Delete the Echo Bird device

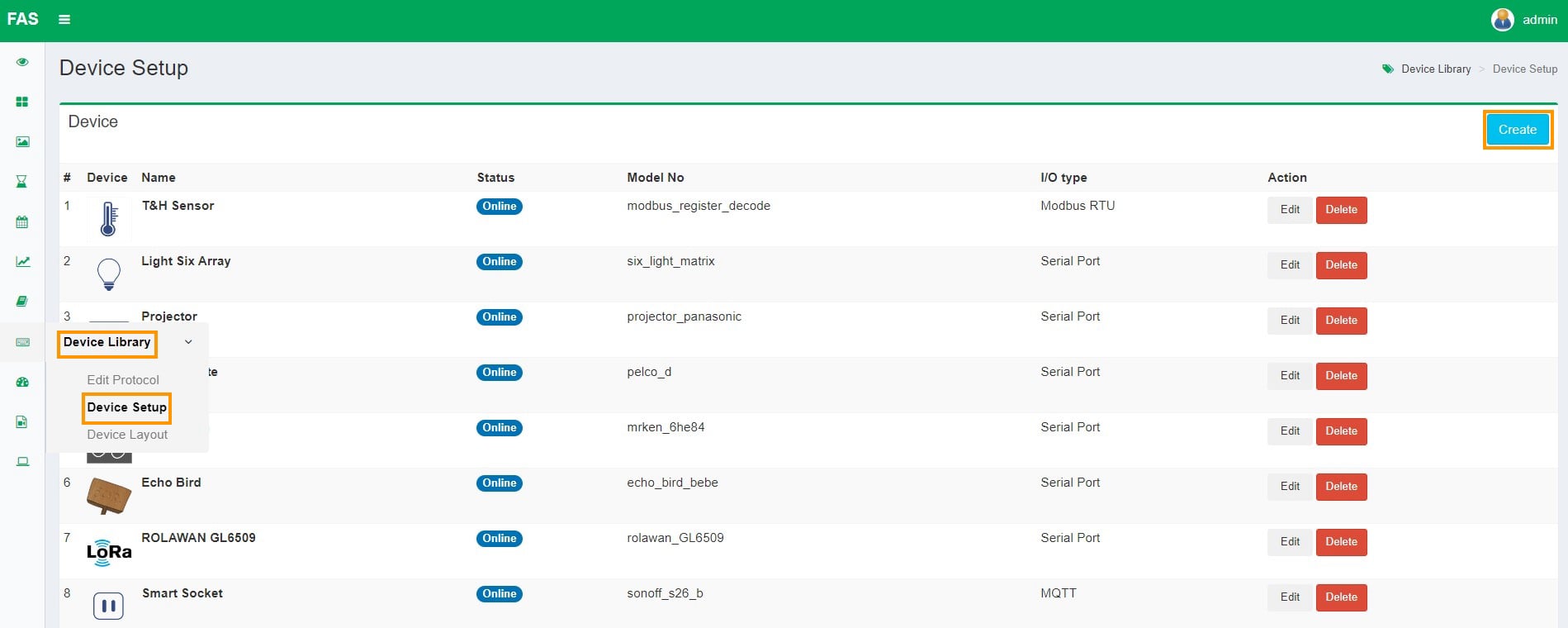1341,487
